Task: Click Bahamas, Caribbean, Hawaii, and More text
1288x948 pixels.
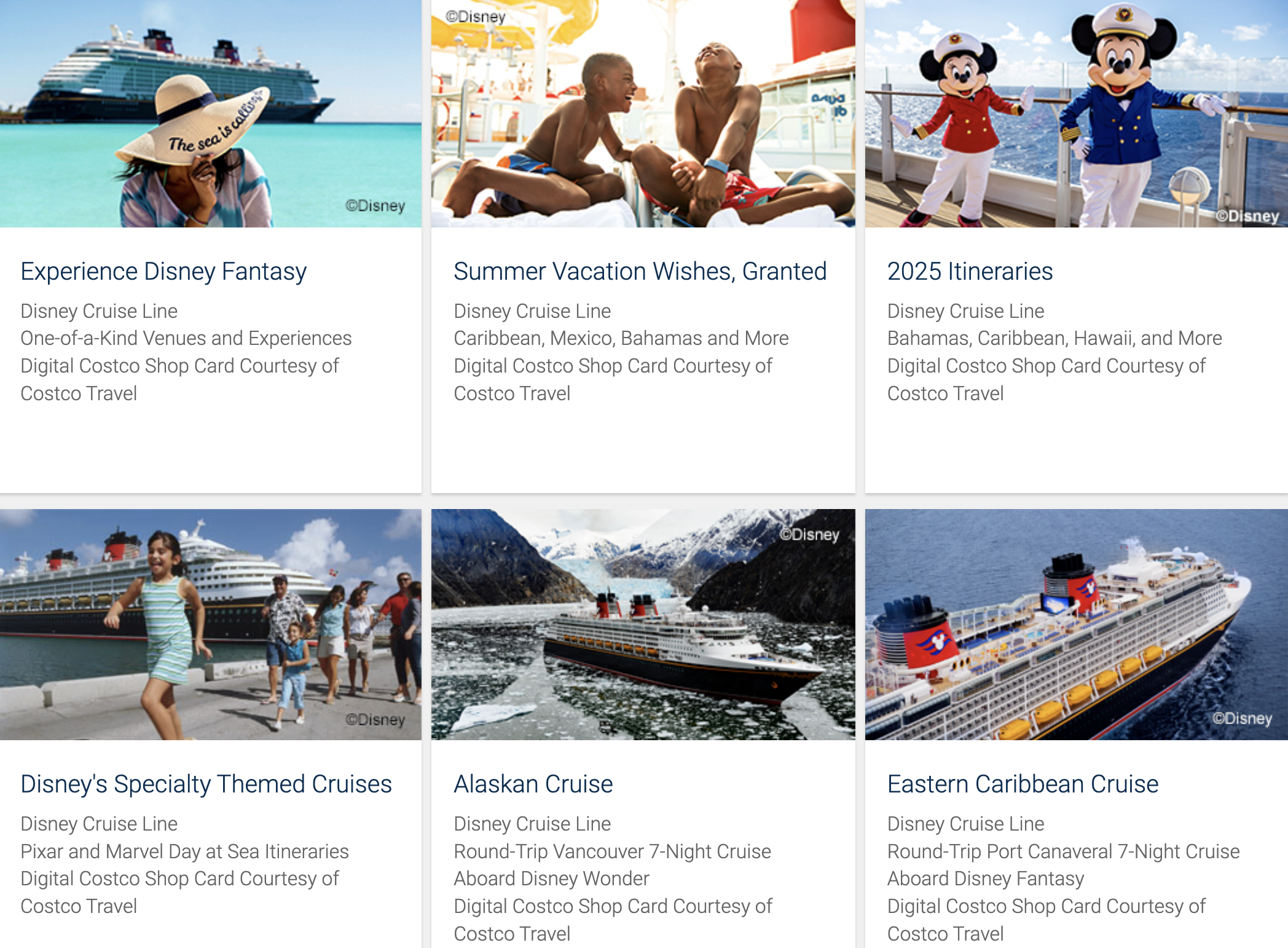Action: (x=1054, y=339)
